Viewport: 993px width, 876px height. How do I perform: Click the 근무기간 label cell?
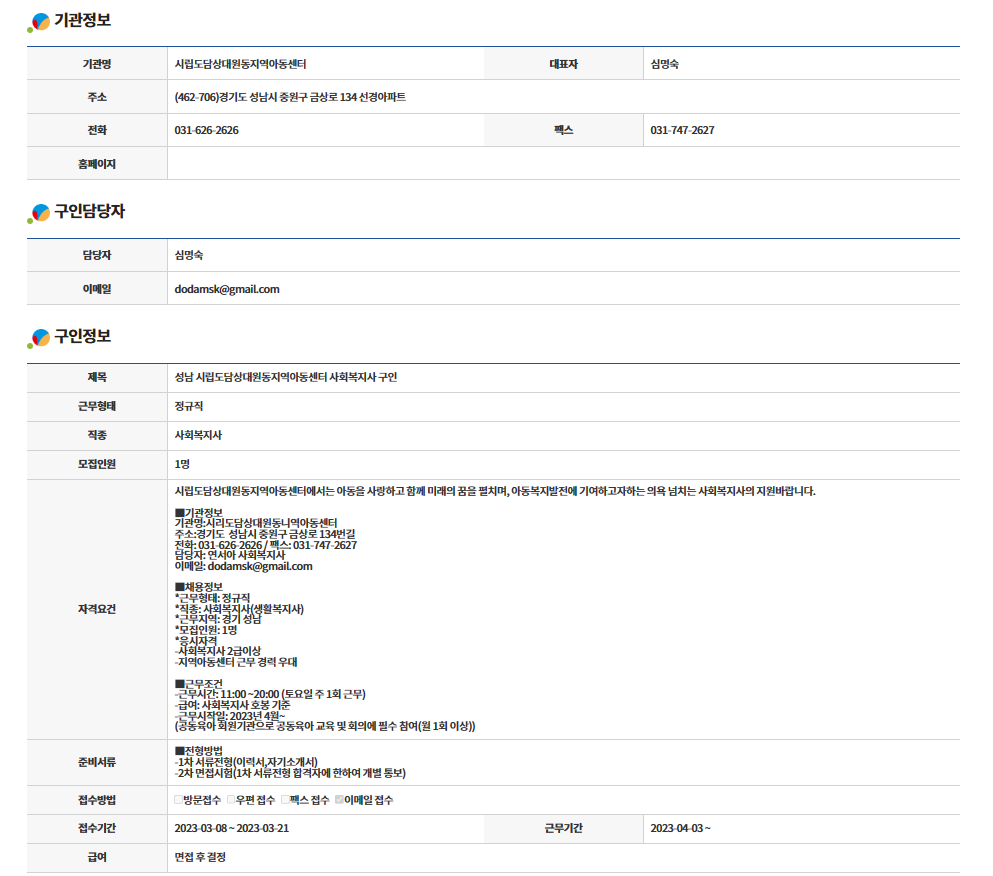564,828
